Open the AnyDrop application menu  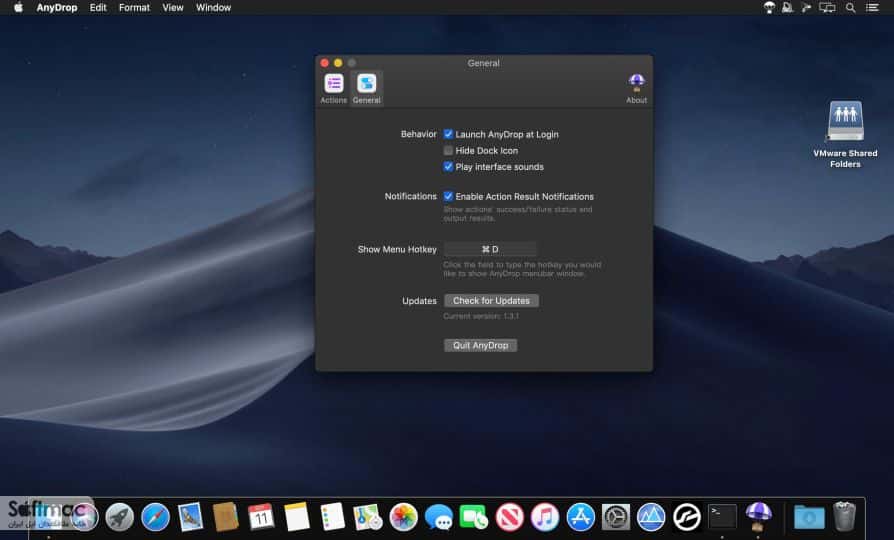57,7
